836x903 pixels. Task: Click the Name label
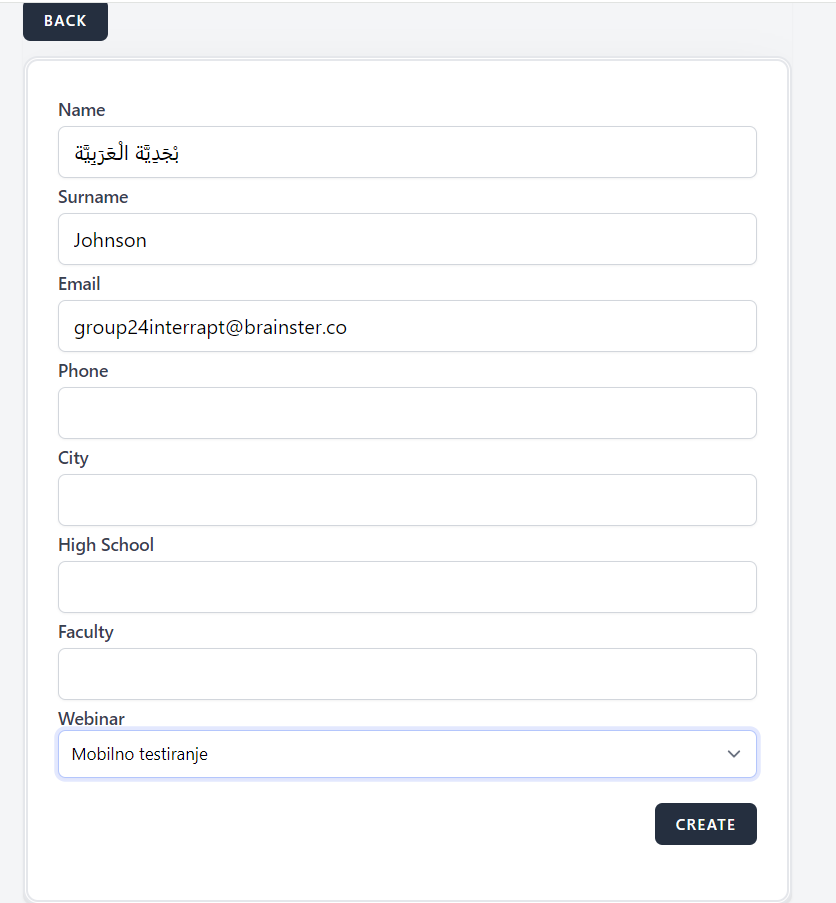point(82,110)
